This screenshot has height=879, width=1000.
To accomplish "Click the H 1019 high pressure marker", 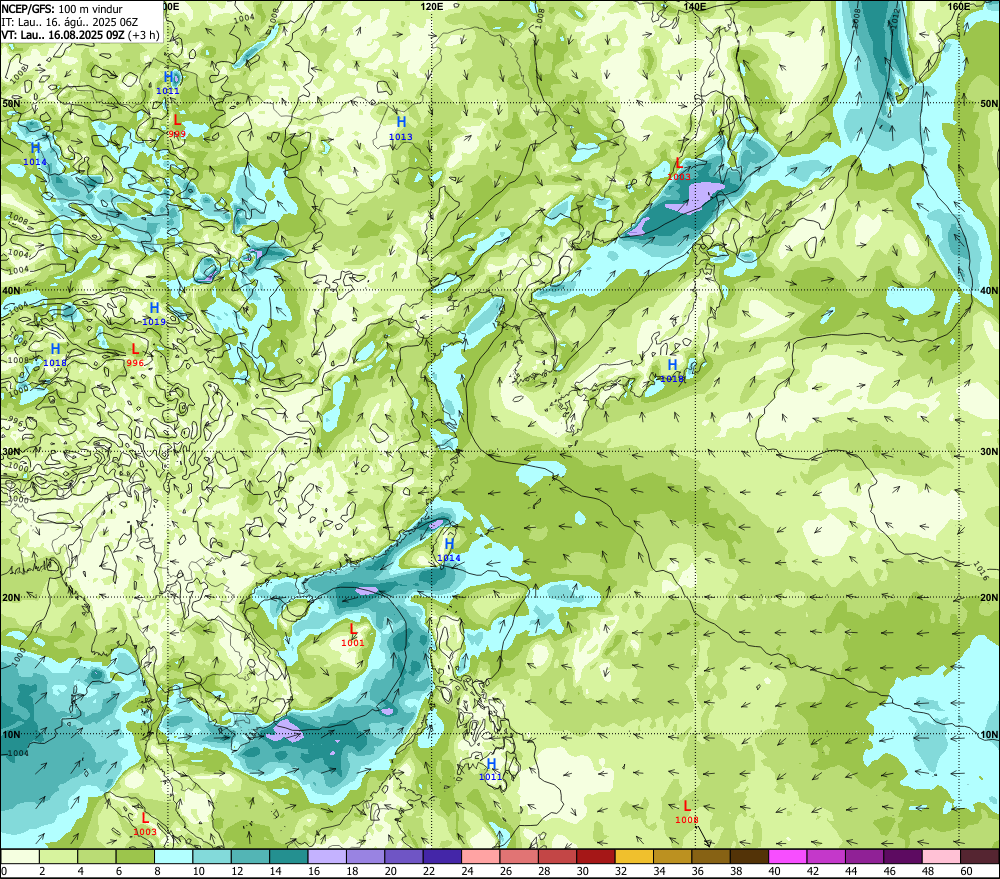I will [x=154, y=314].
